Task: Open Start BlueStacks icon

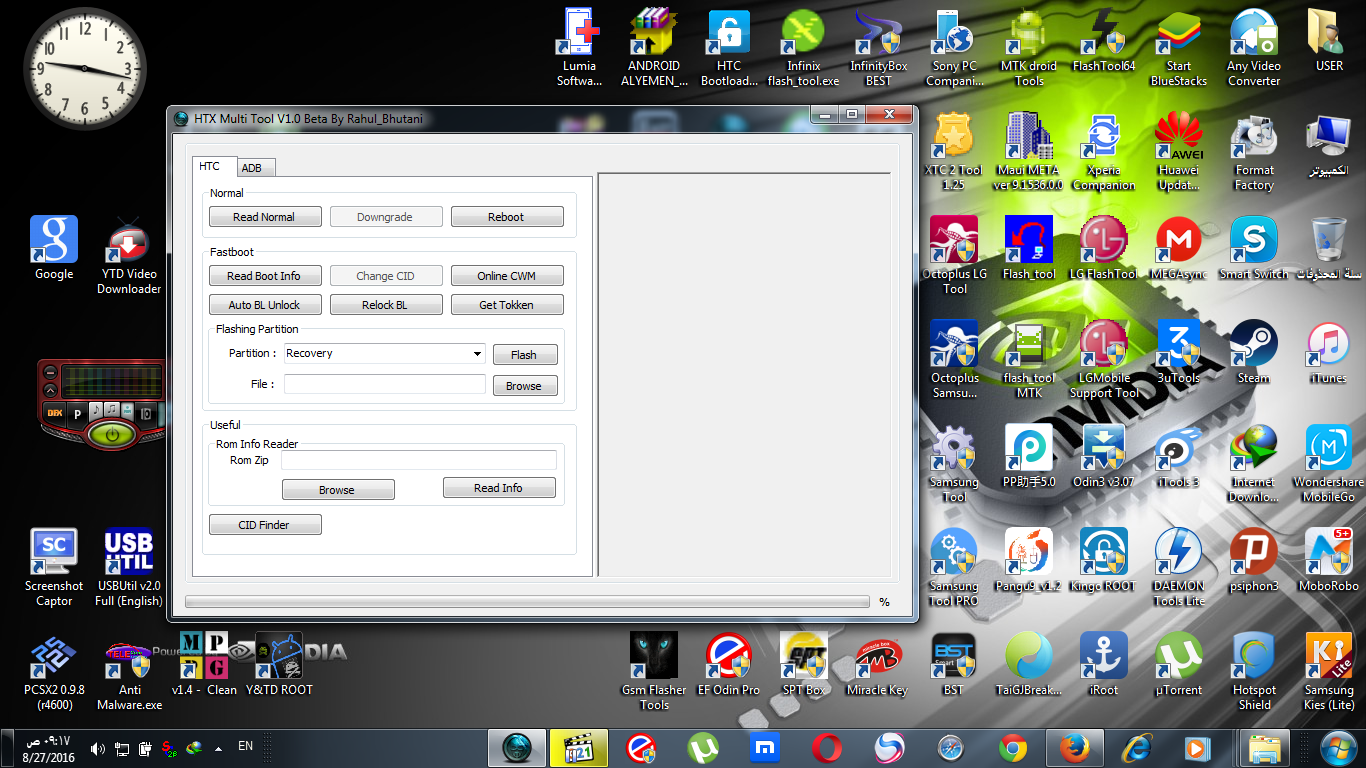Action: click(x=1179, y=47)
